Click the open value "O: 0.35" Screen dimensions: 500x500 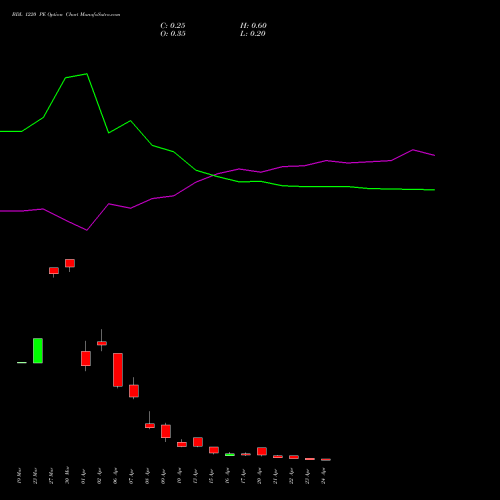(173, 34)
